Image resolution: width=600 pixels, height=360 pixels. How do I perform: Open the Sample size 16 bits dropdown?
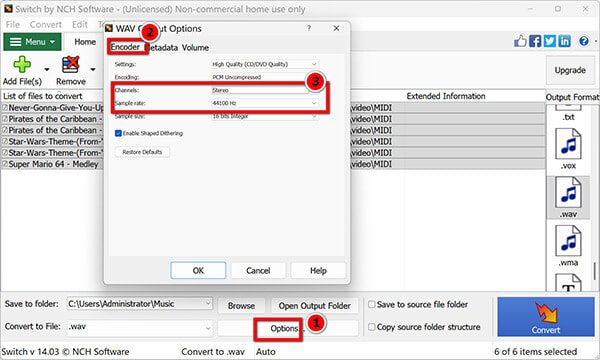point(265,116)
